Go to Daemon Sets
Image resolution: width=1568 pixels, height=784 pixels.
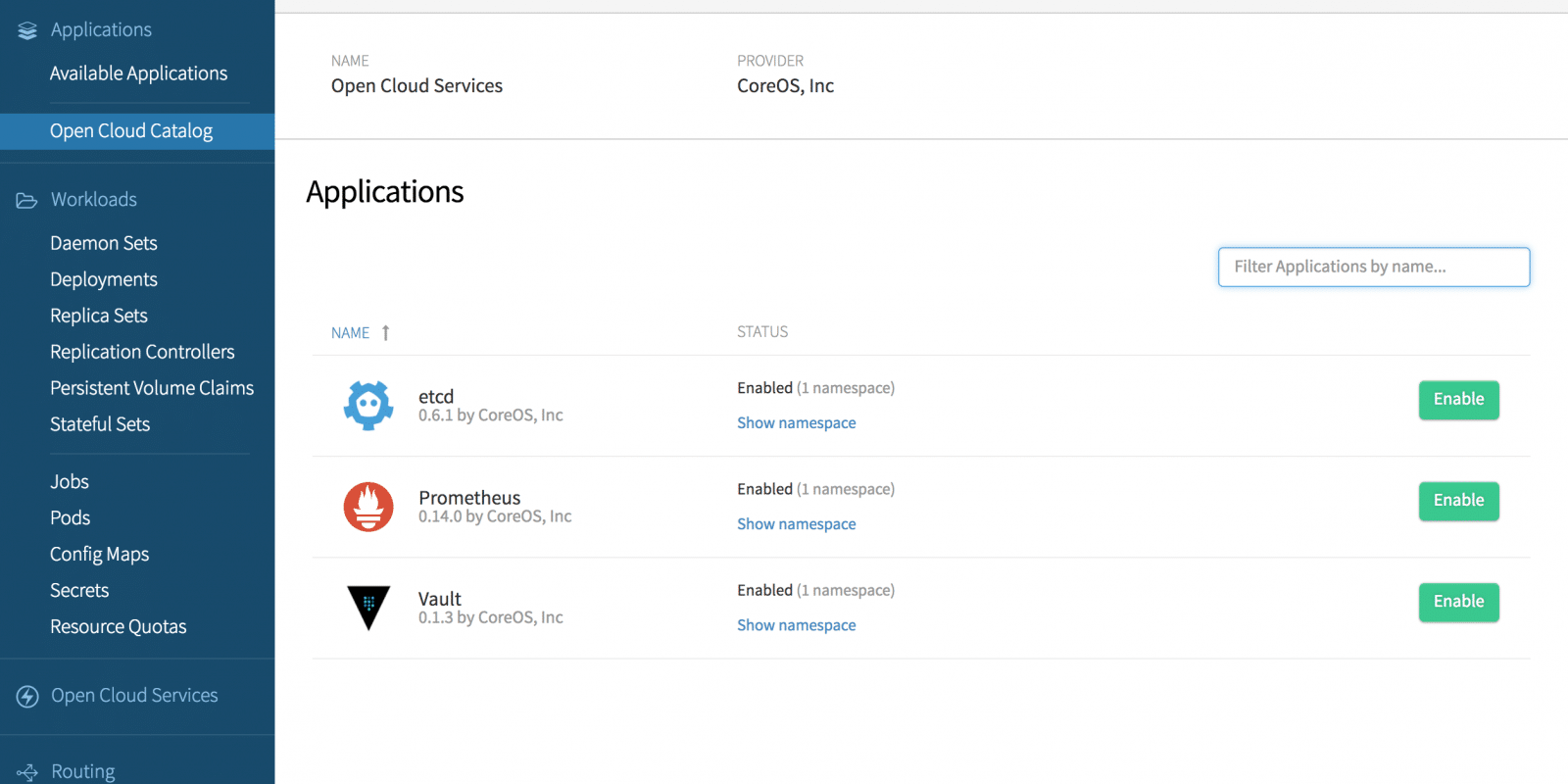click(104, 243)
